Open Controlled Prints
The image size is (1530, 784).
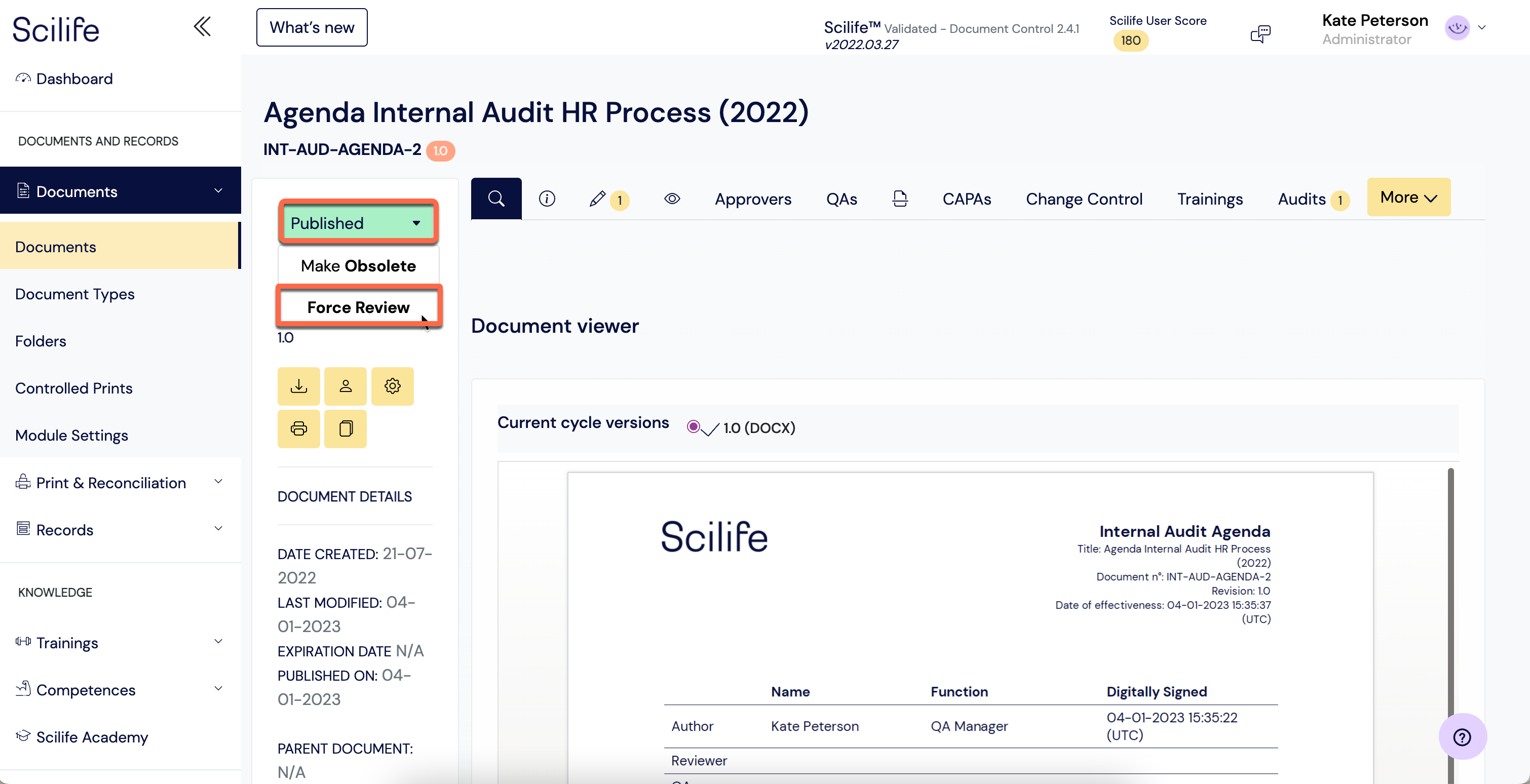(73, 388)
